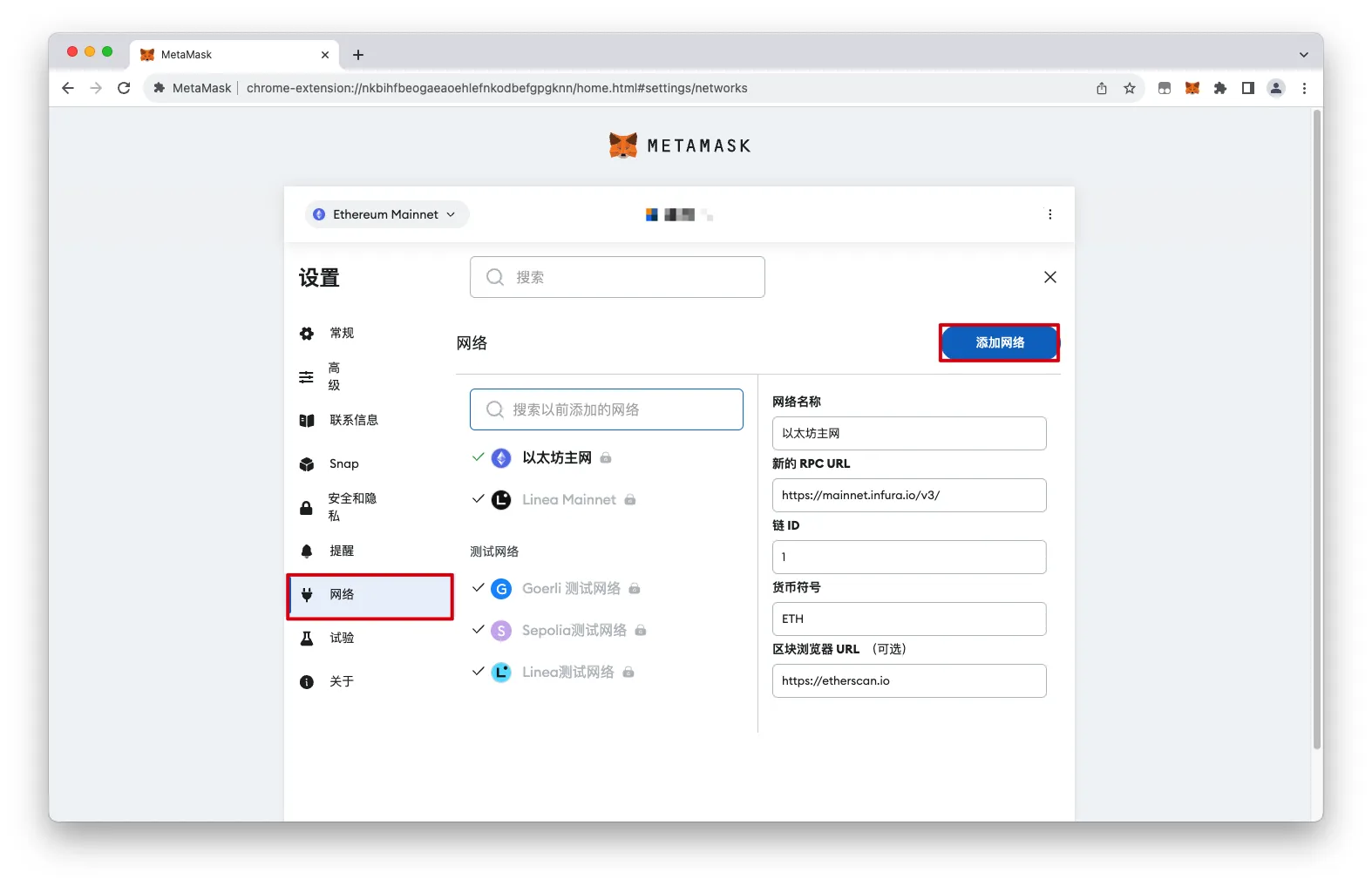Click the browser back arrow
This screenshot has width=1372, height=886.
click(68, 88)
